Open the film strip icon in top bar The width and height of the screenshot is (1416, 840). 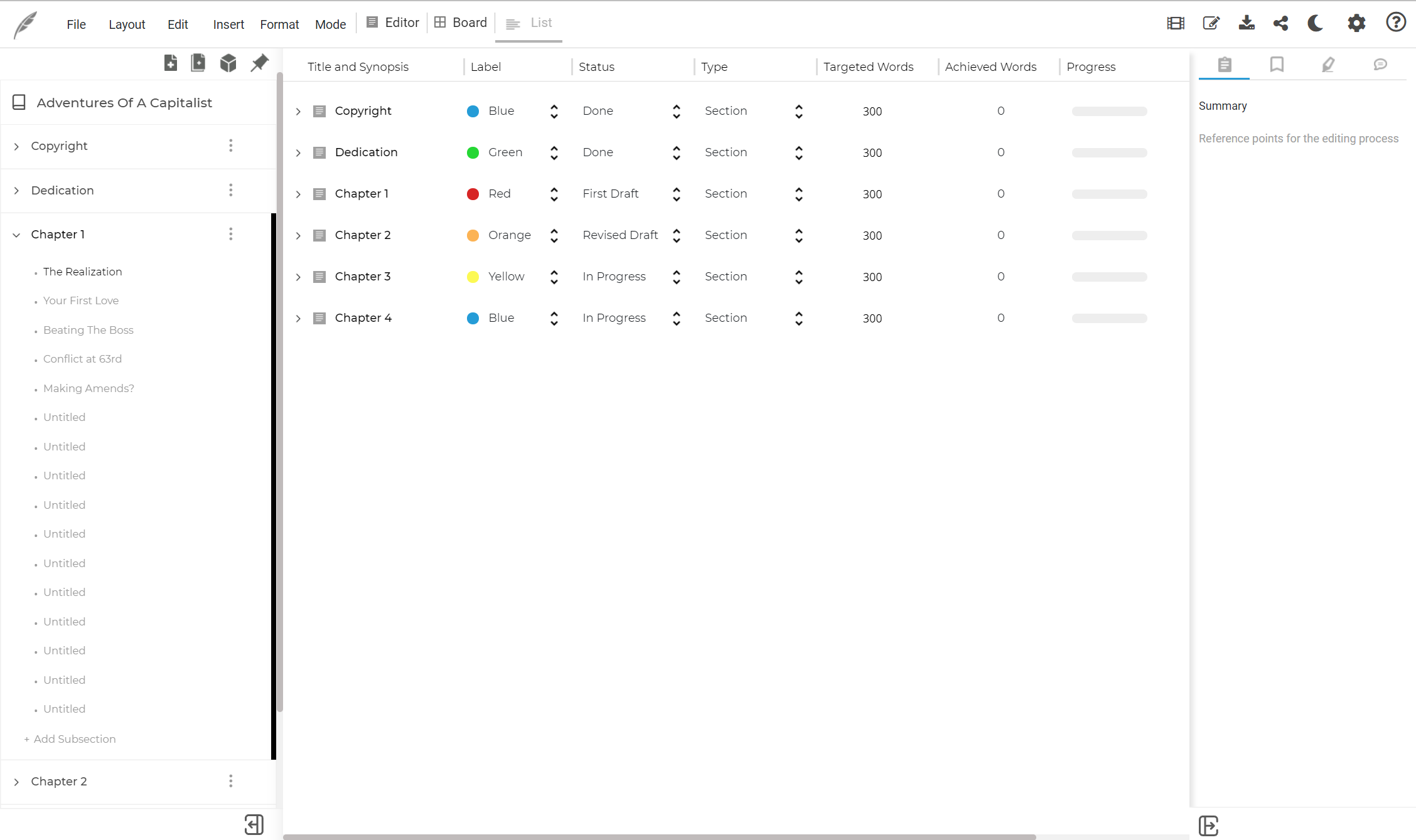point(1176,23)
